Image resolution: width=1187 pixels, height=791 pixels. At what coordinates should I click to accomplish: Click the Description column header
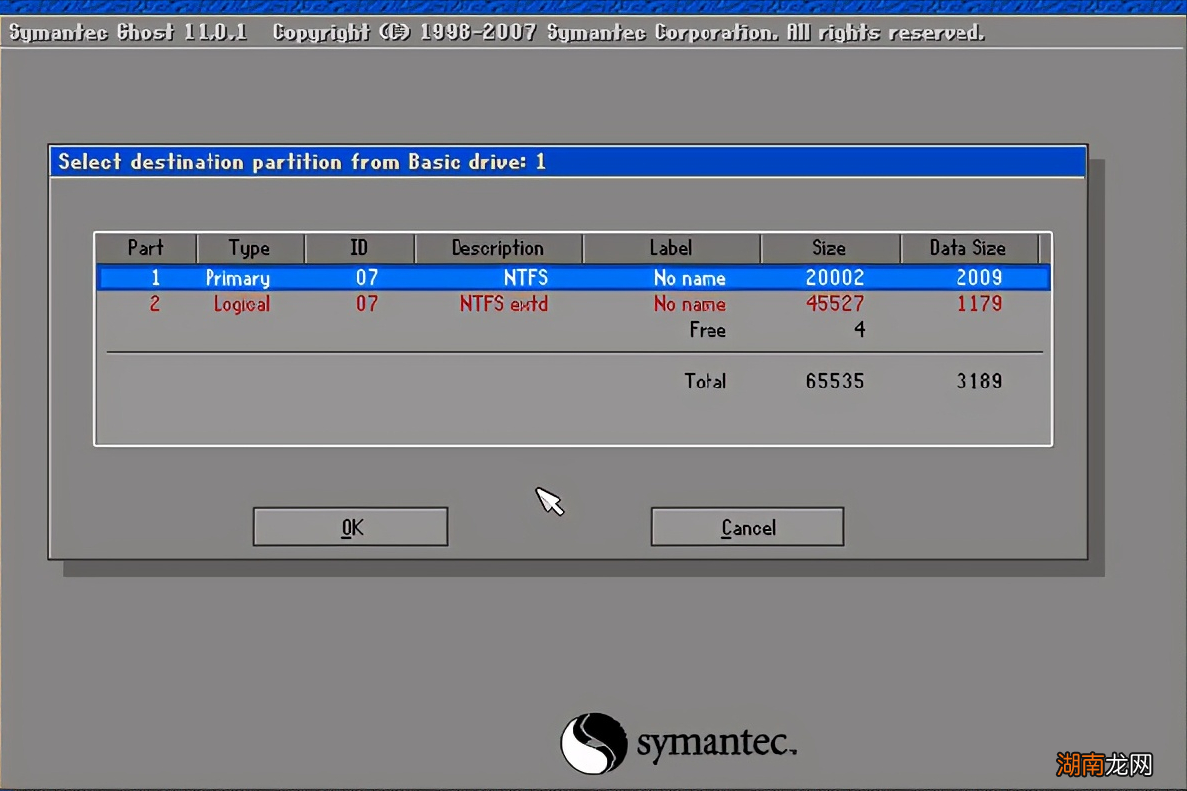point(497,248)
